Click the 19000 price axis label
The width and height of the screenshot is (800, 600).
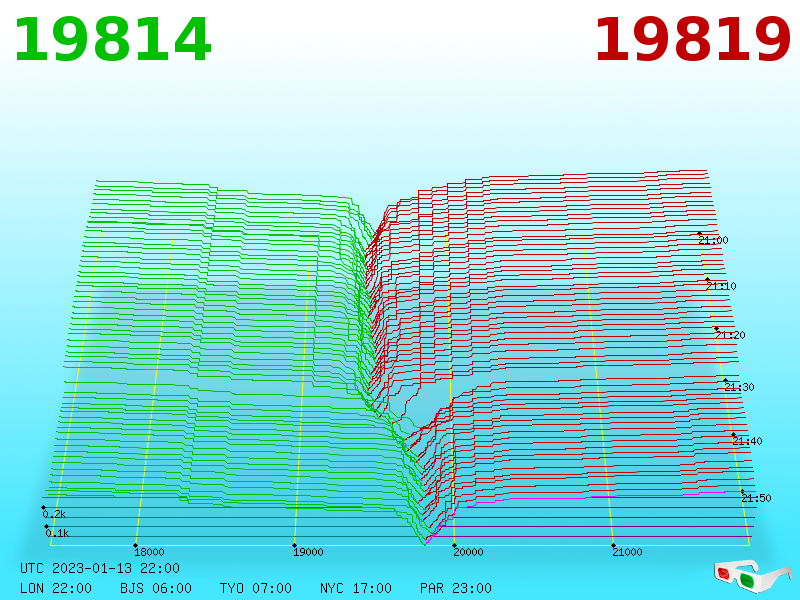pyautogui.click(x=308, y=552)
